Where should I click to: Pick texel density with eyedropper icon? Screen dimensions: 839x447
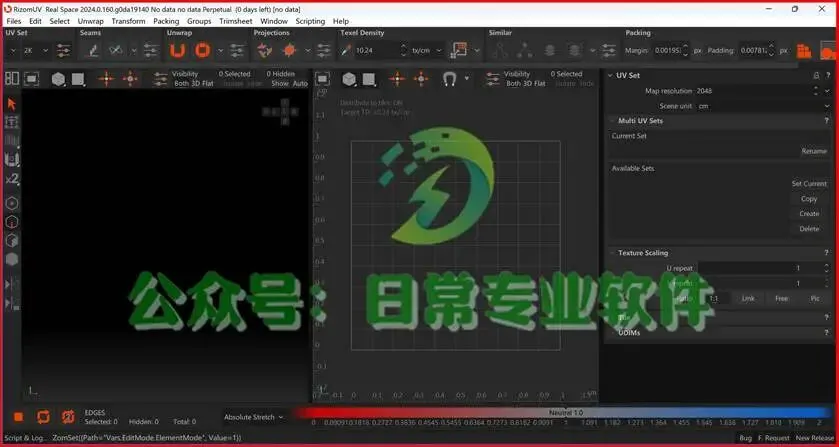346,51
